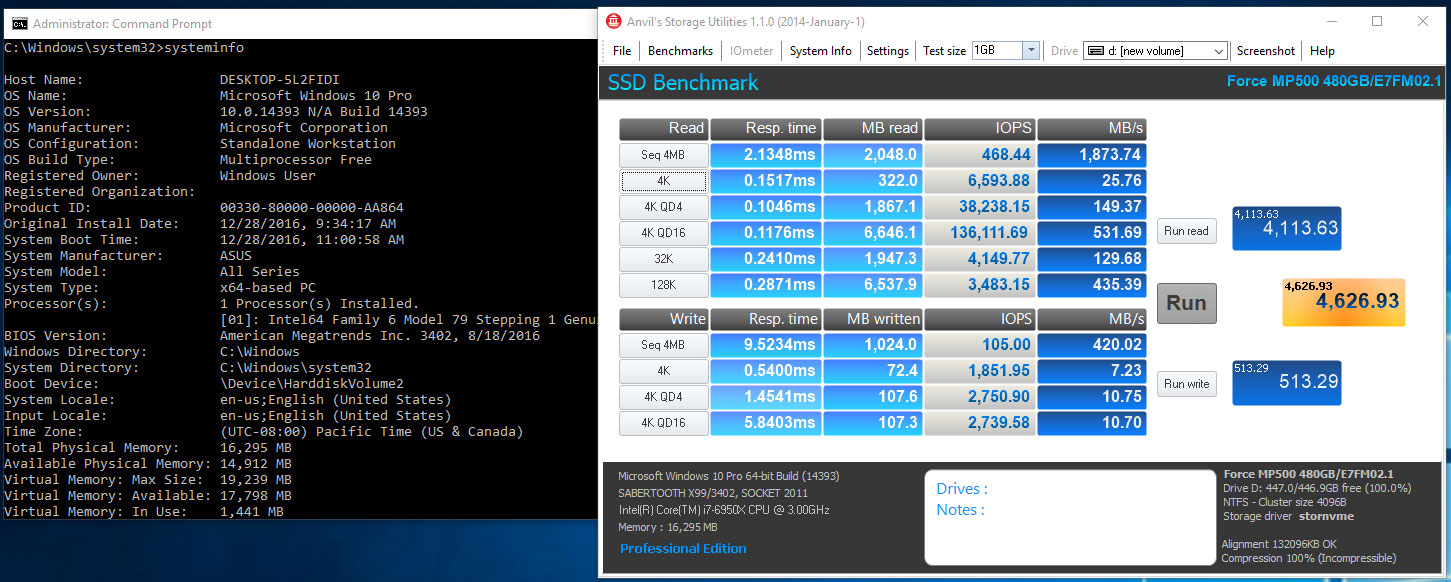Click the Command Prompt title bar icon
The image size is (1451, 582).
pyautogui.click(x=19, y=24)
